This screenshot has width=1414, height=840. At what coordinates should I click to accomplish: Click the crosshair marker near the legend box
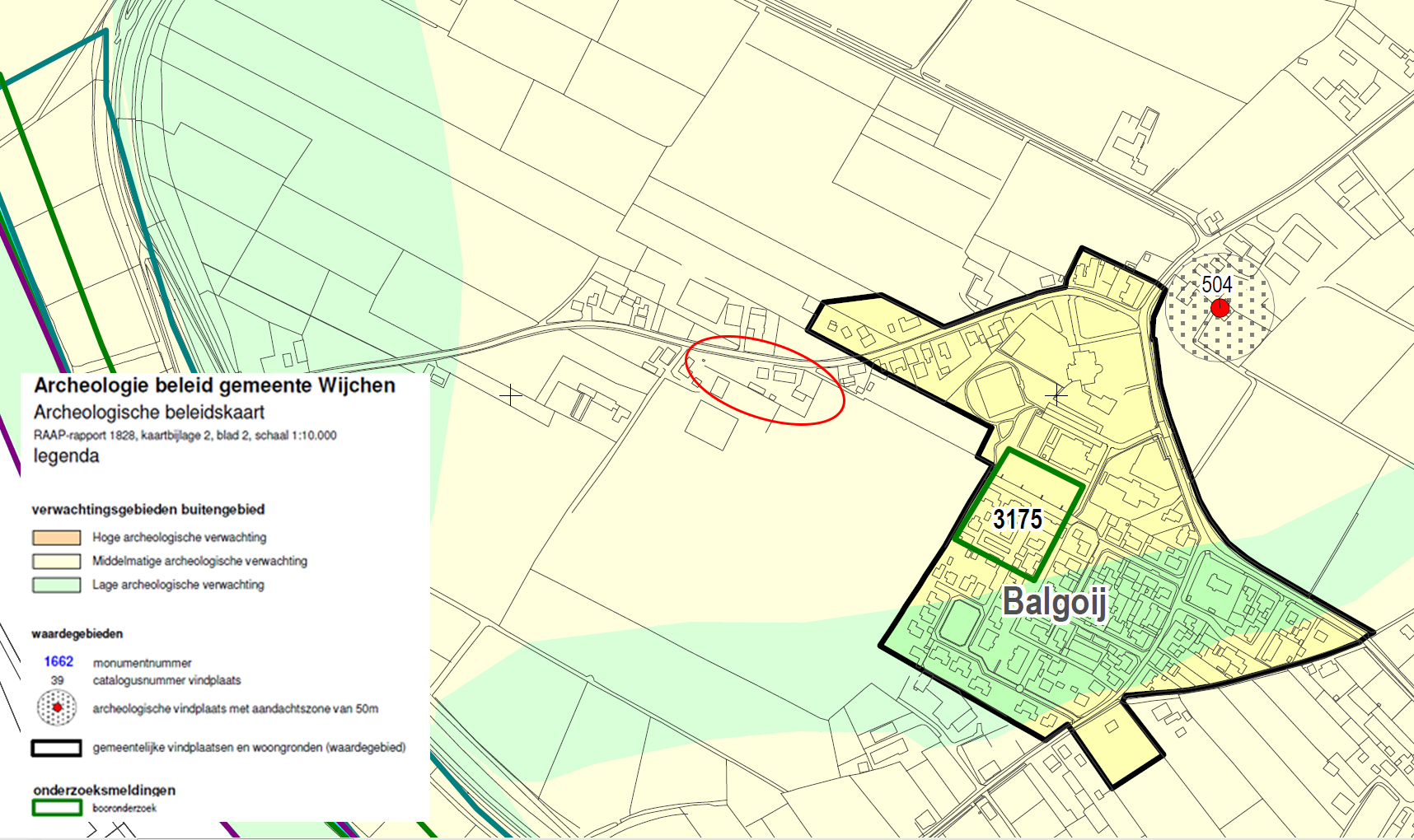coord(511,394)
